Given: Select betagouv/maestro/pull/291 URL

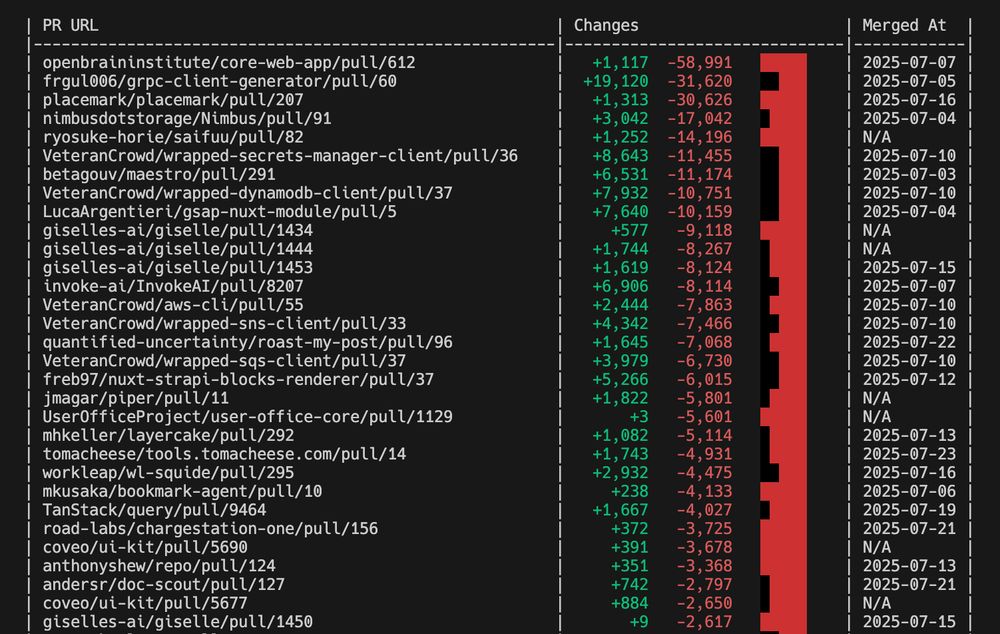Looking at the screenshot, I should pyautogui.click(x=159, y=174).
